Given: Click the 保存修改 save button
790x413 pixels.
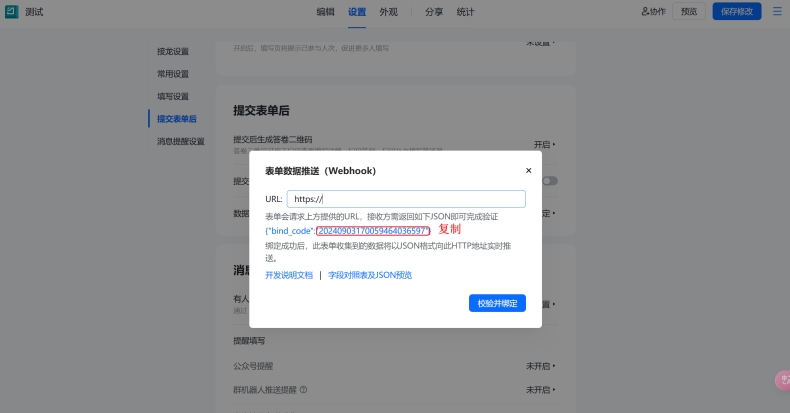Looking at the screenshot, I should pos(737,12).
